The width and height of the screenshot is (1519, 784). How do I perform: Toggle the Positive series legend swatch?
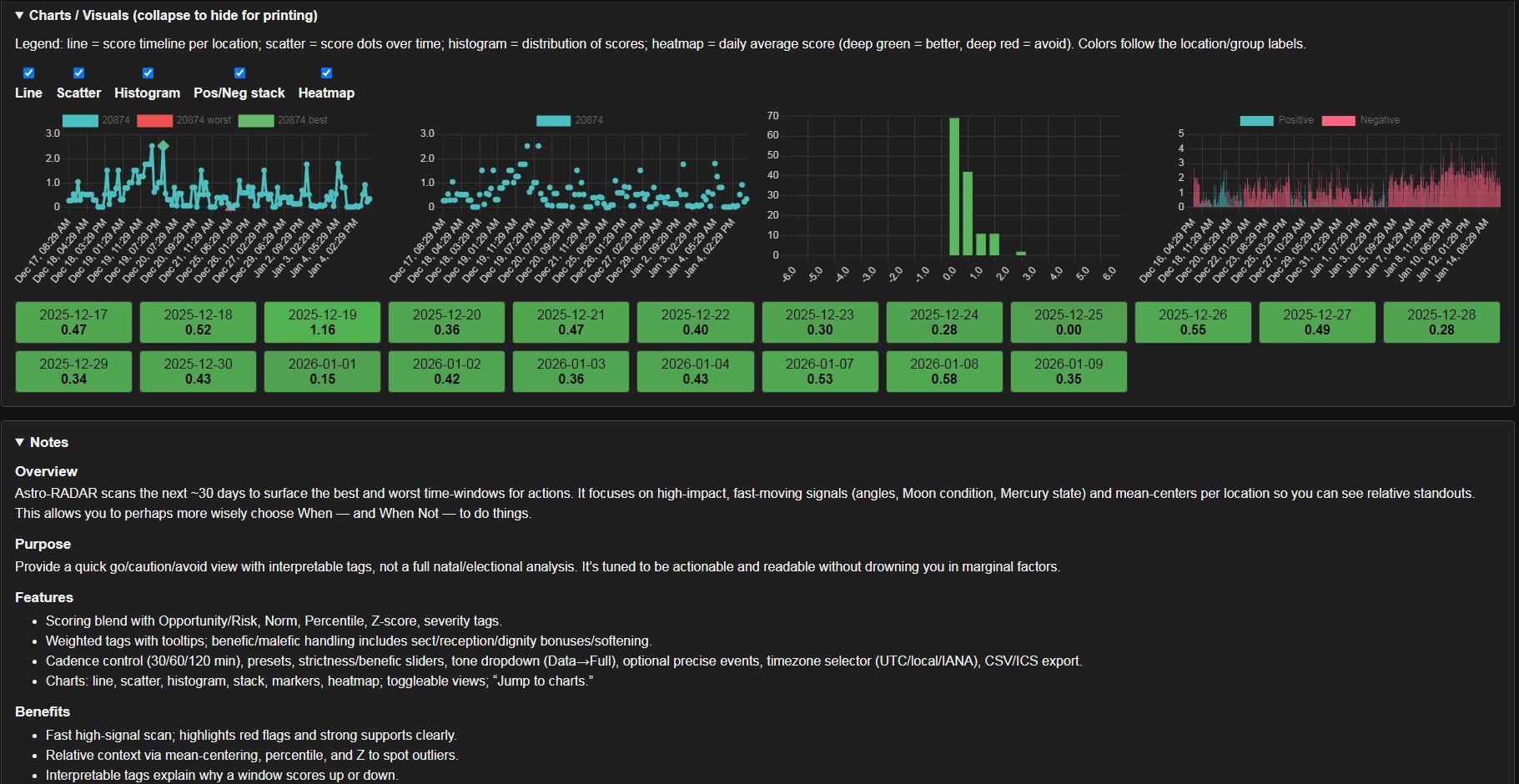pyautogui.click(x=1256, y=120)
